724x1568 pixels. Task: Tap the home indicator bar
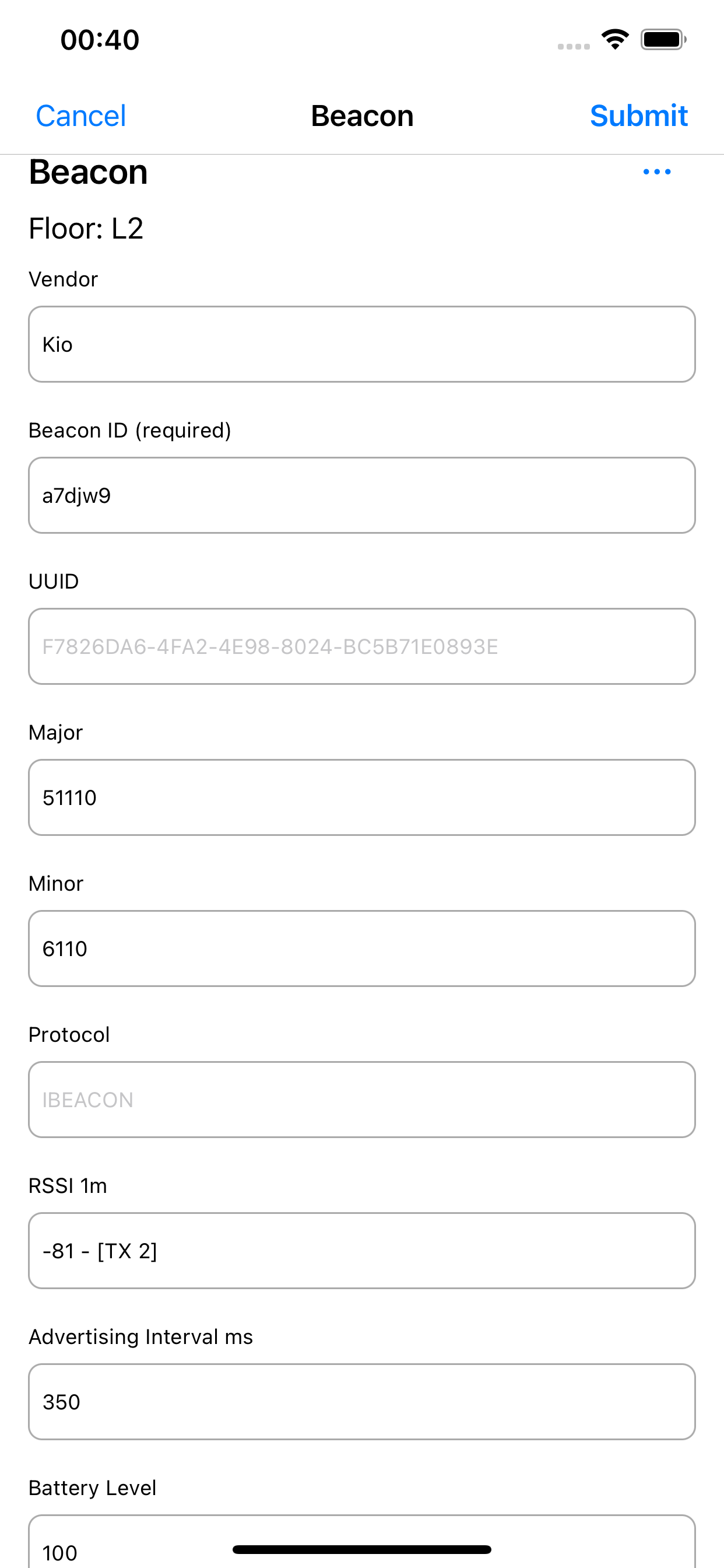point(362,1549)
